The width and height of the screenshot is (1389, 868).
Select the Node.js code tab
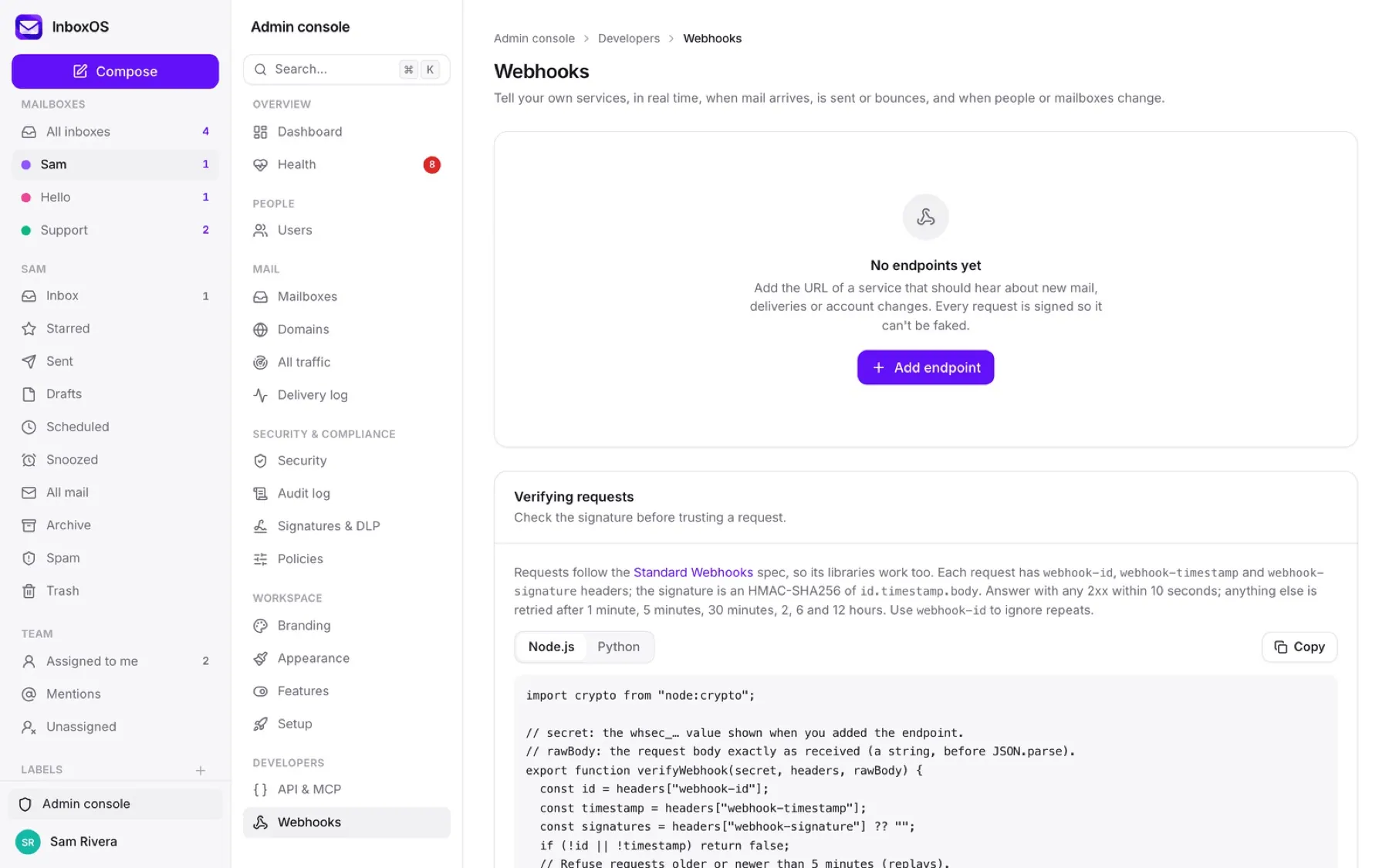[x=551, y=647]
